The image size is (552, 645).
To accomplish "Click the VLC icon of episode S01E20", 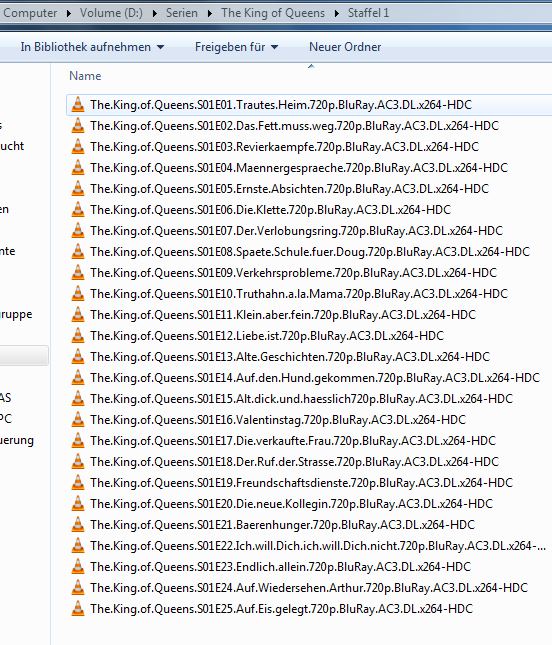I will (x=78, y=503).
